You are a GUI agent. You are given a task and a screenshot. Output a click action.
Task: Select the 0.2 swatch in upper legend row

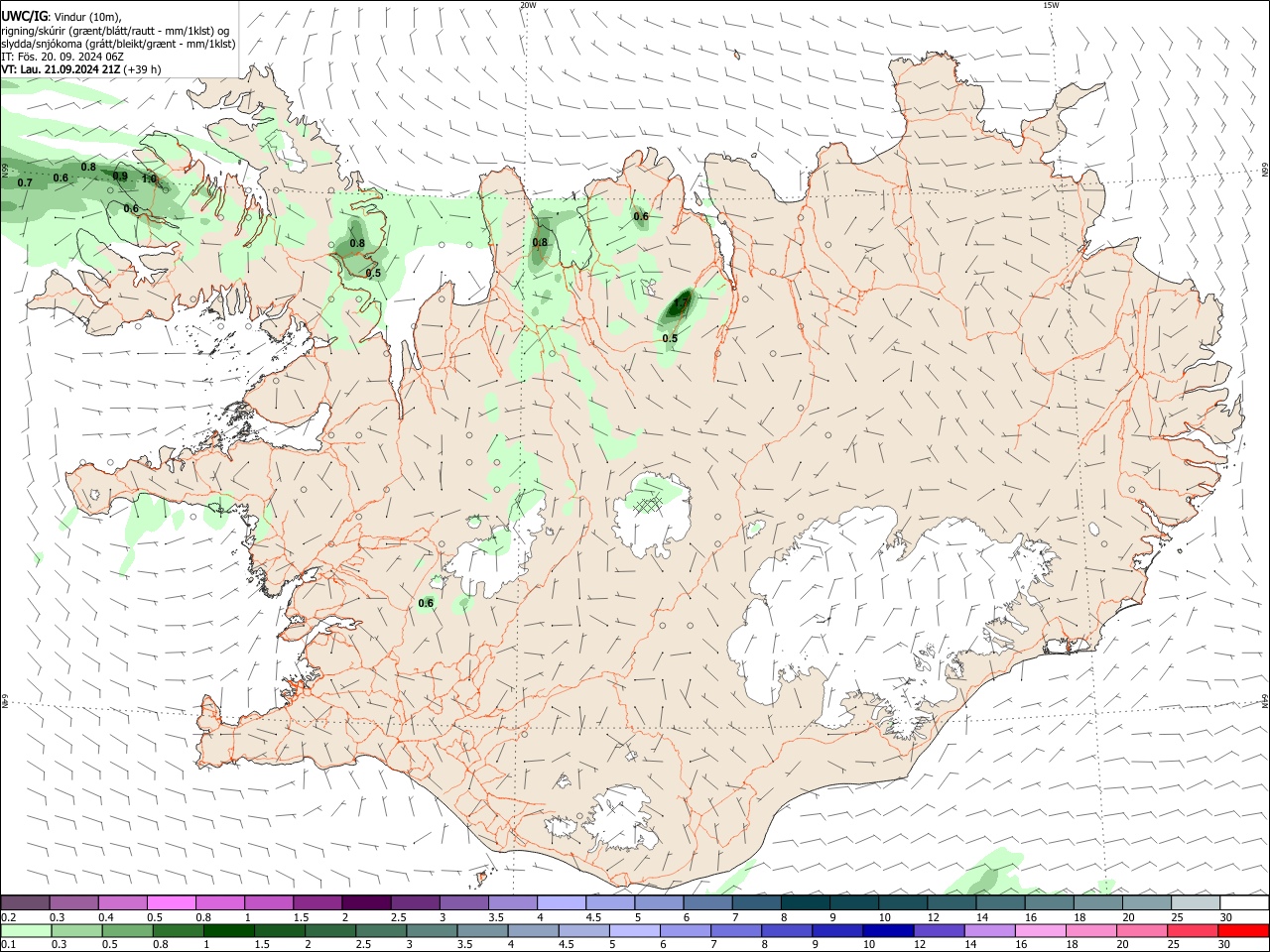click(x=25, y=902)
